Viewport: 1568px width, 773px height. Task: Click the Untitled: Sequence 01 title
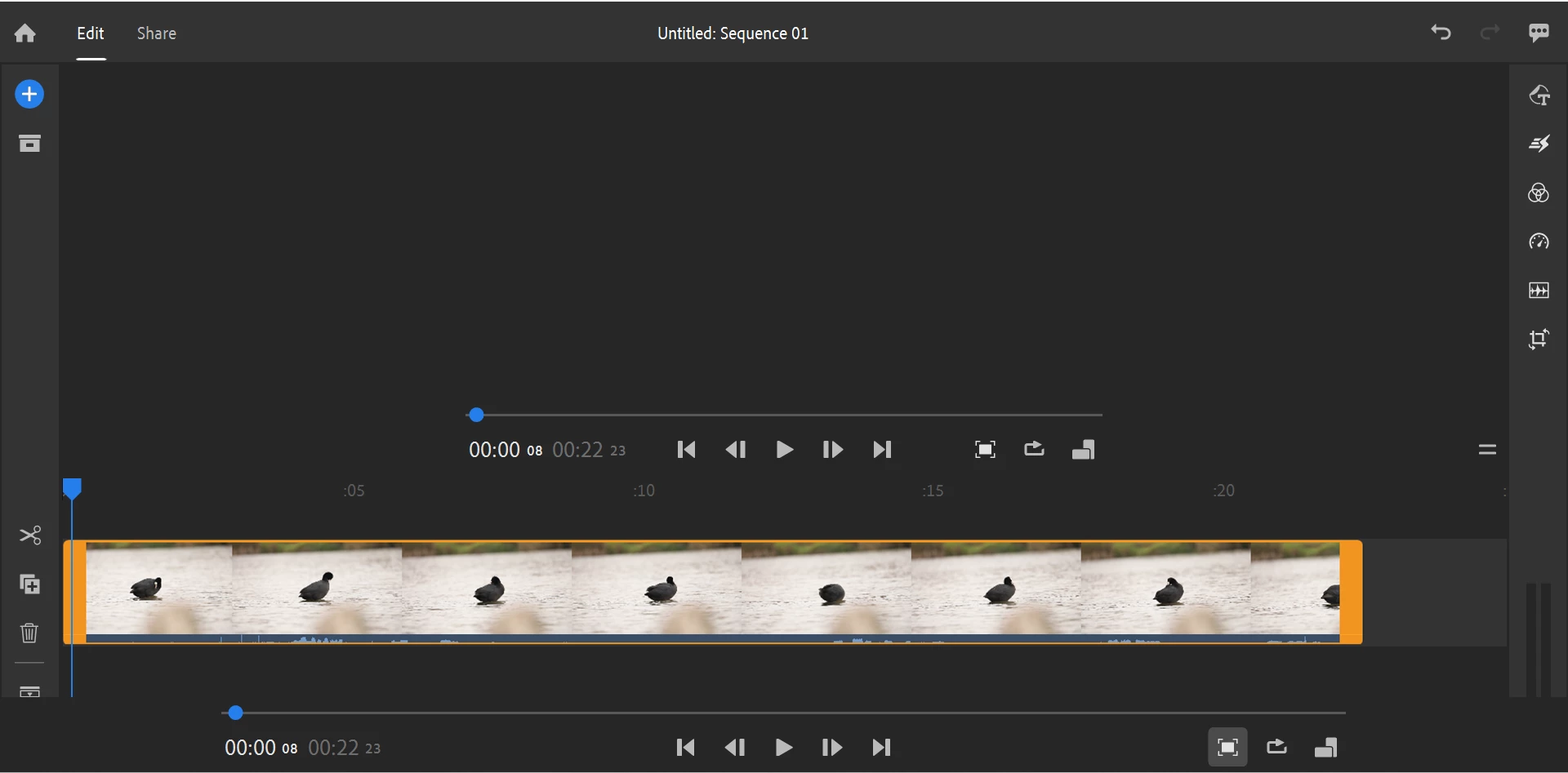tap(733, 33)
